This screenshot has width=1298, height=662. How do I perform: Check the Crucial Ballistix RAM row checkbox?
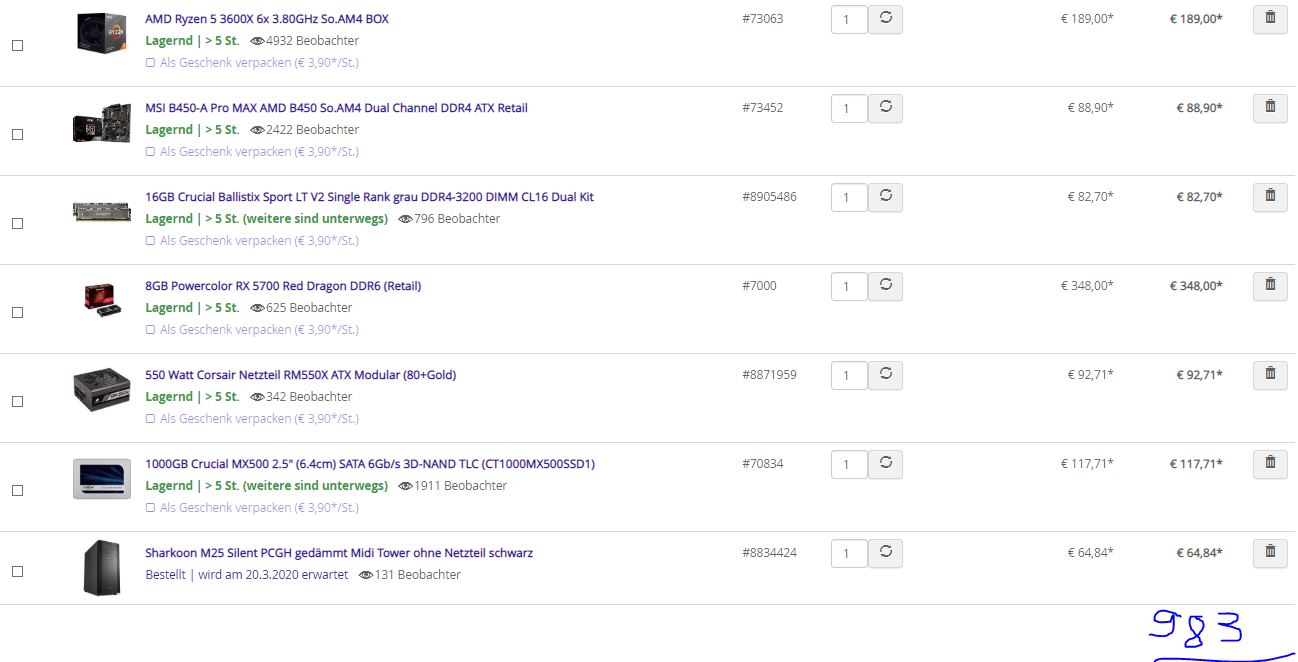coord(17,224)
